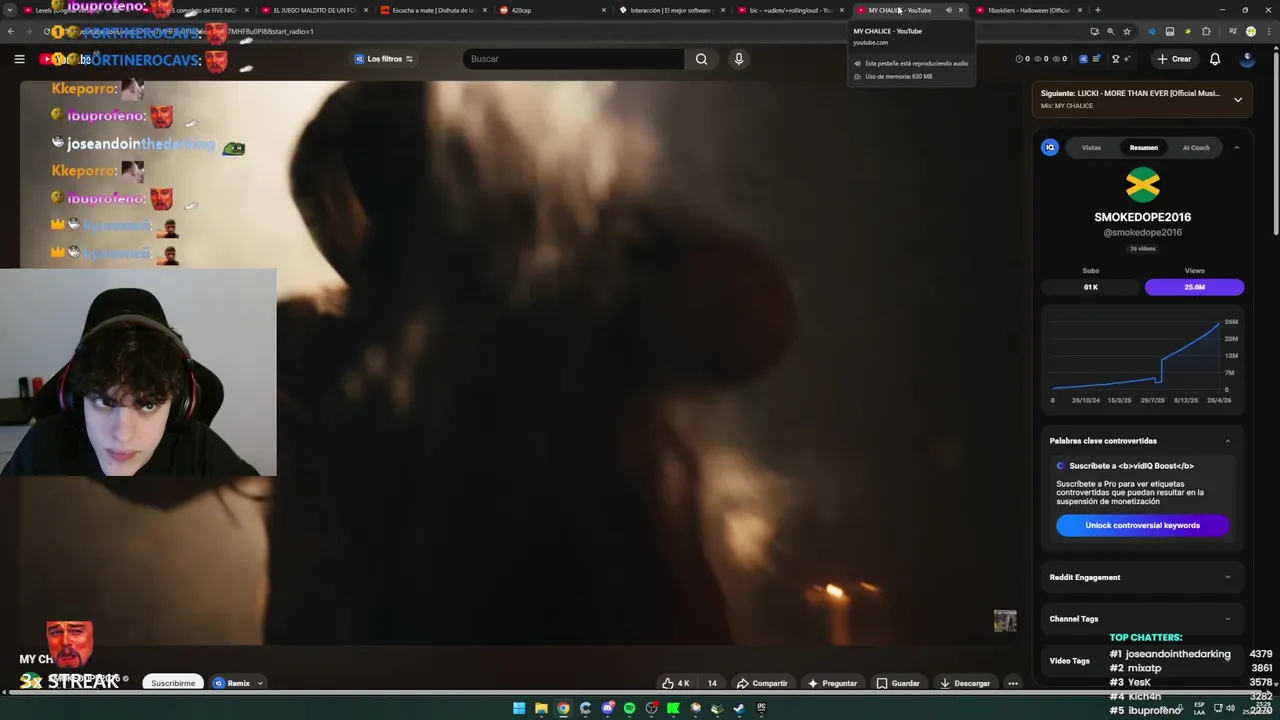Click the Video Tags label
This screenshot has width=1280, height=720.
[x=1069, y=661]
